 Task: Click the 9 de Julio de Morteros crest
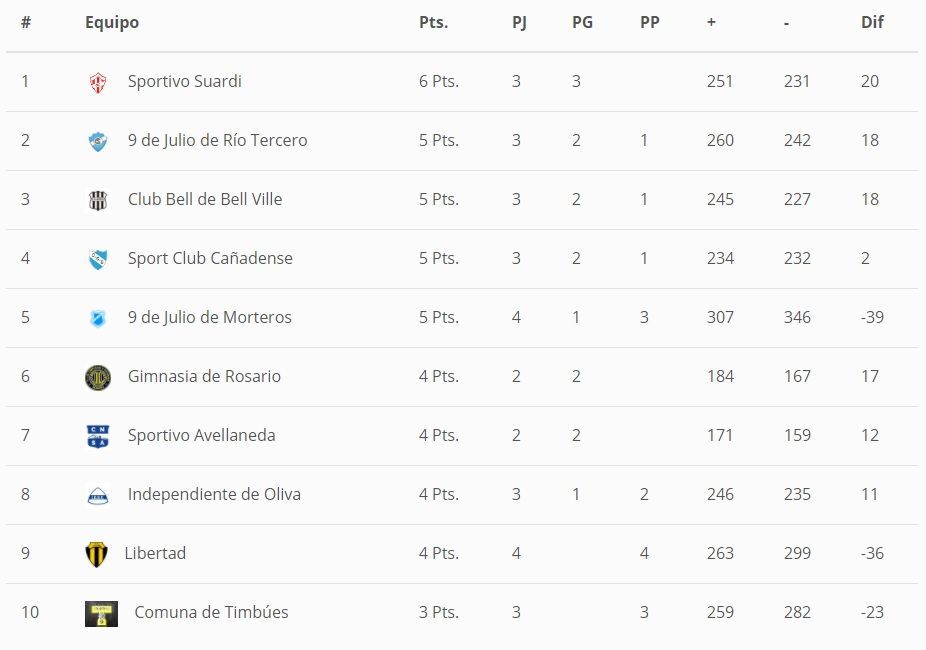[98, 318]
